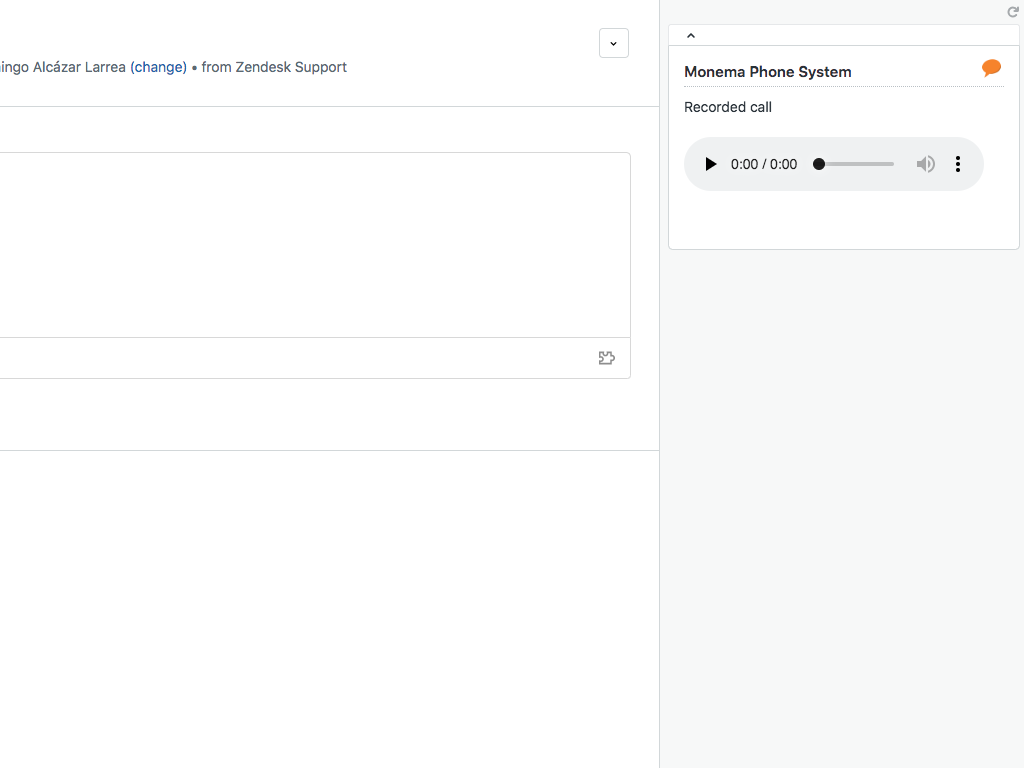Click the Recorded call label
This screenshot has height=768, width=1024.
click(728, 107)
